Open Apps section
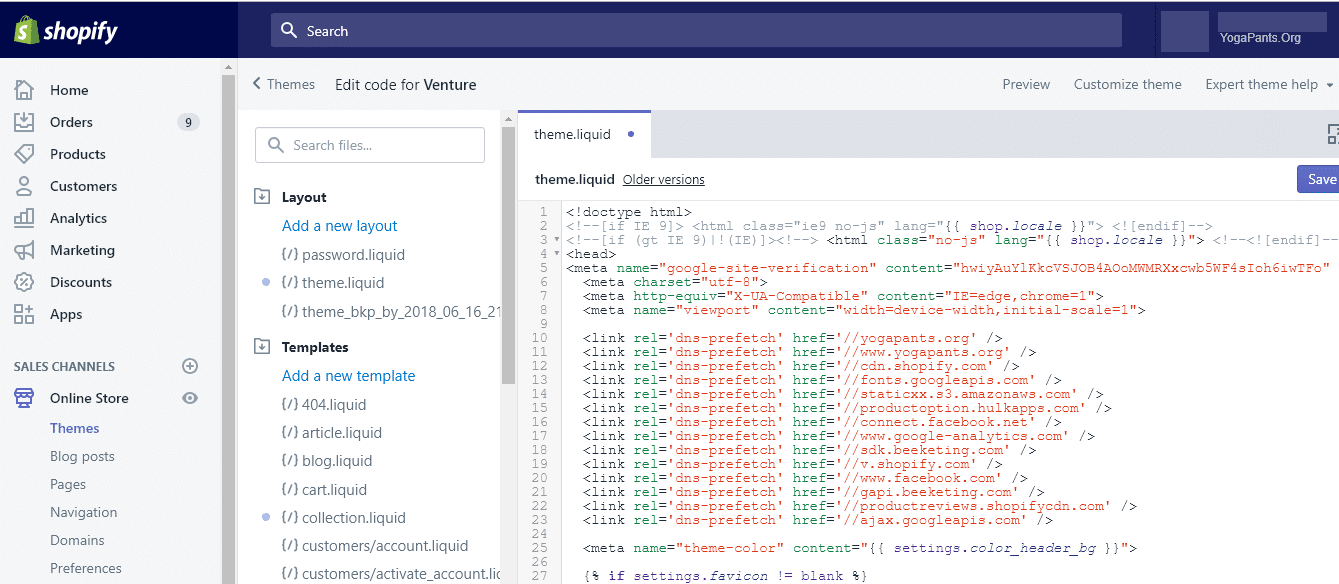This screenshot has width=1339, height=584. [x=66, y=314]
